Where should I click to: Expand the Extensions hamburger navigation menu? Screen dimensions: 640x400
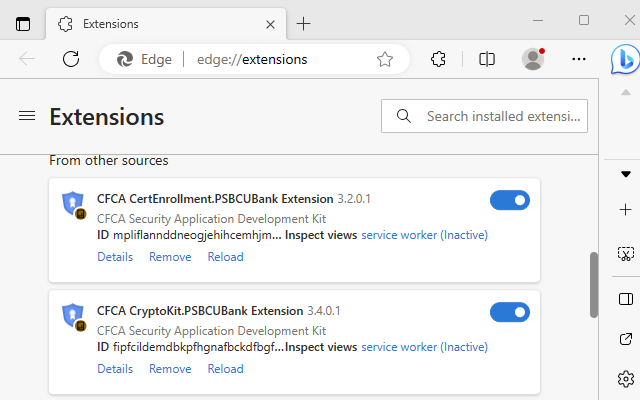coord(27,116)
